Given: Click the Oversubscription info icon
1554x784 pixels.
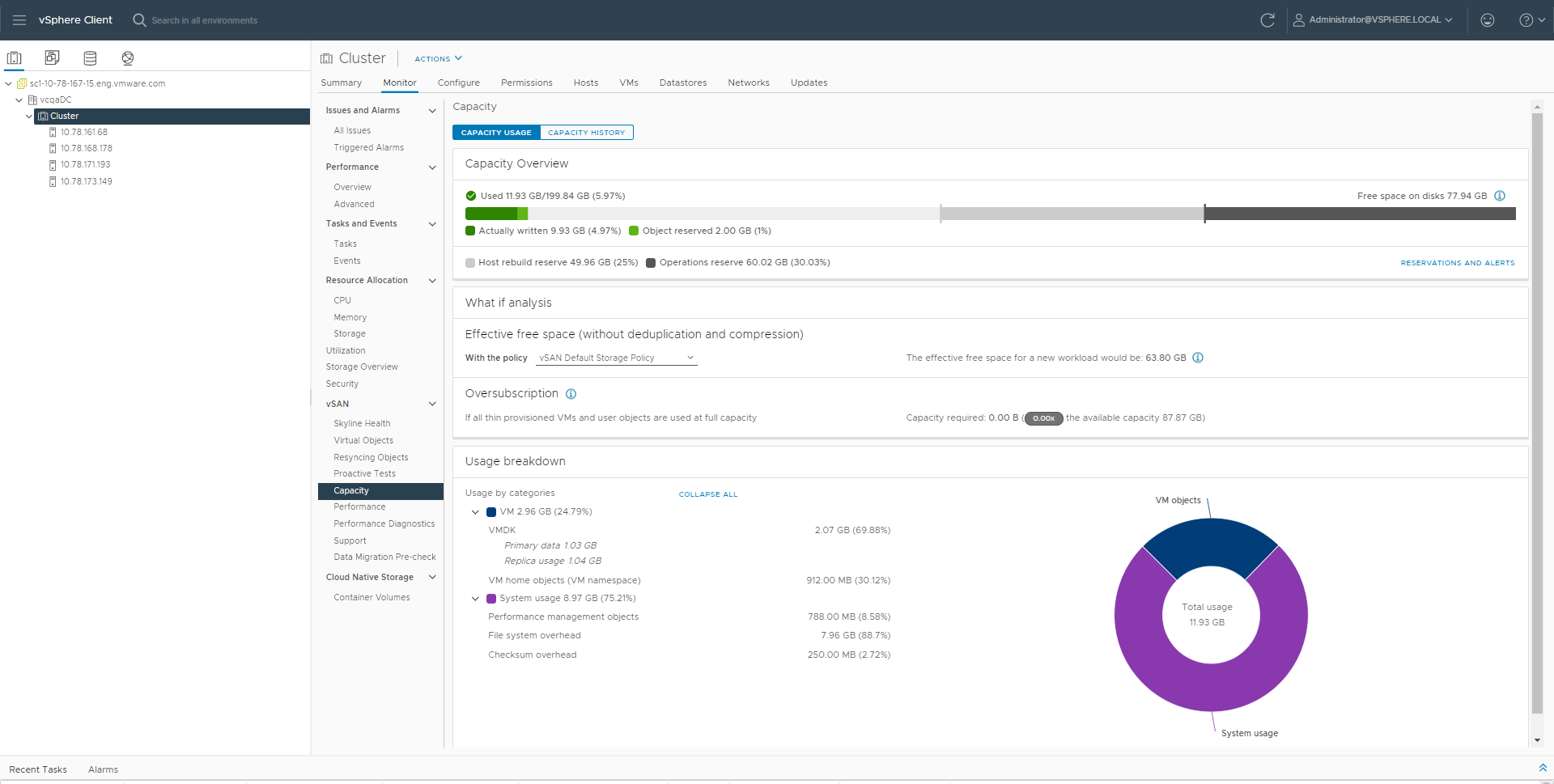Looking at the screenshot, I should [571, 394].
